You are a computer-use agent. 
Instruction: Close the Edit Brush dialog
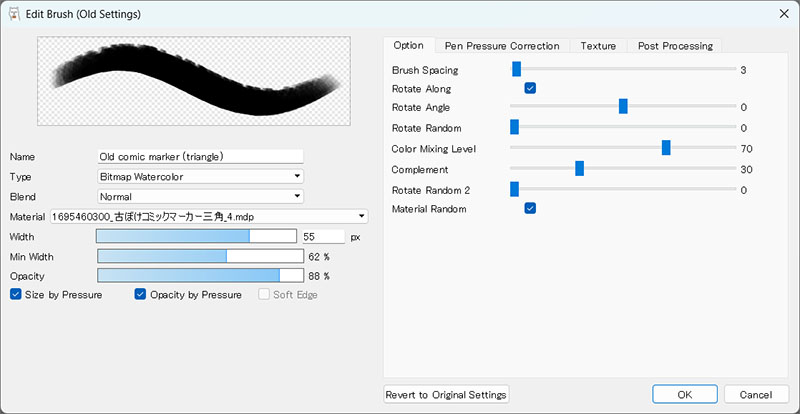pos(784,14)
